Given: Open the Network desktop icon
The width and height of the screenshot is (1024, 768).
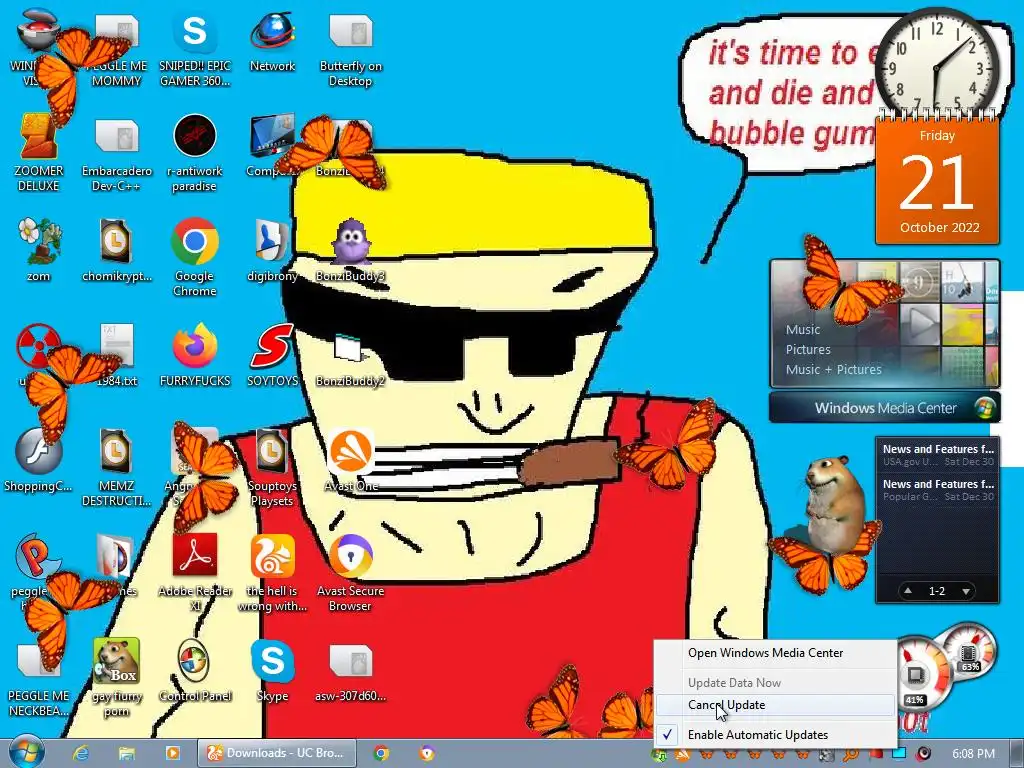Looking at the screenshot, I should [272, 42].
